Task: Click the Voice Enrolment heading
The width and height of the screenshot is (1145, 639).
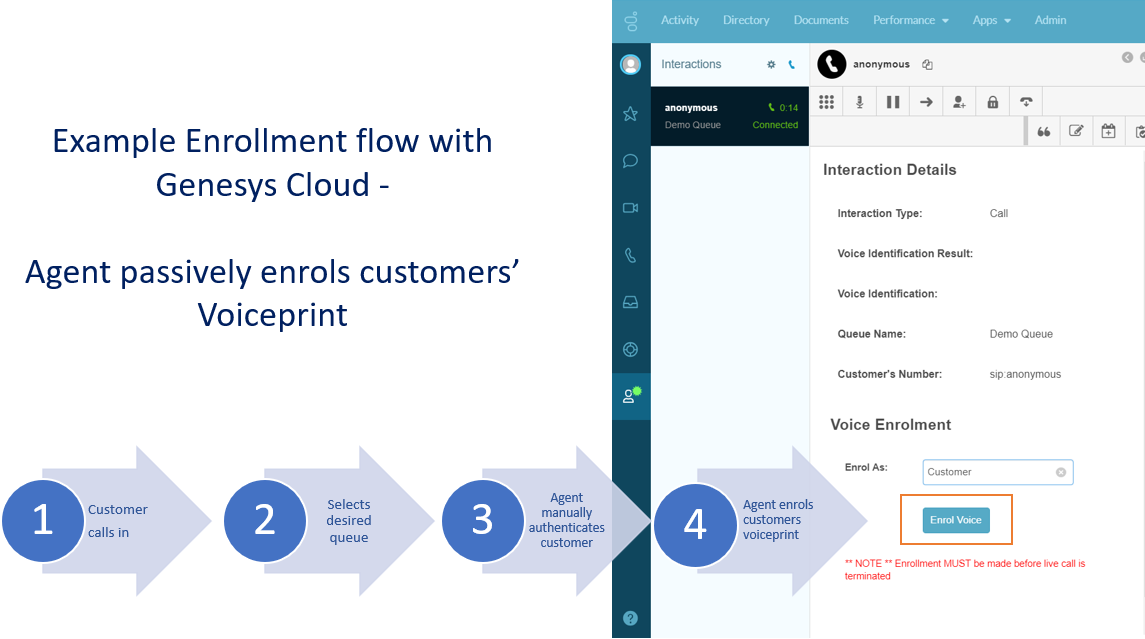Action: point(891,425)
